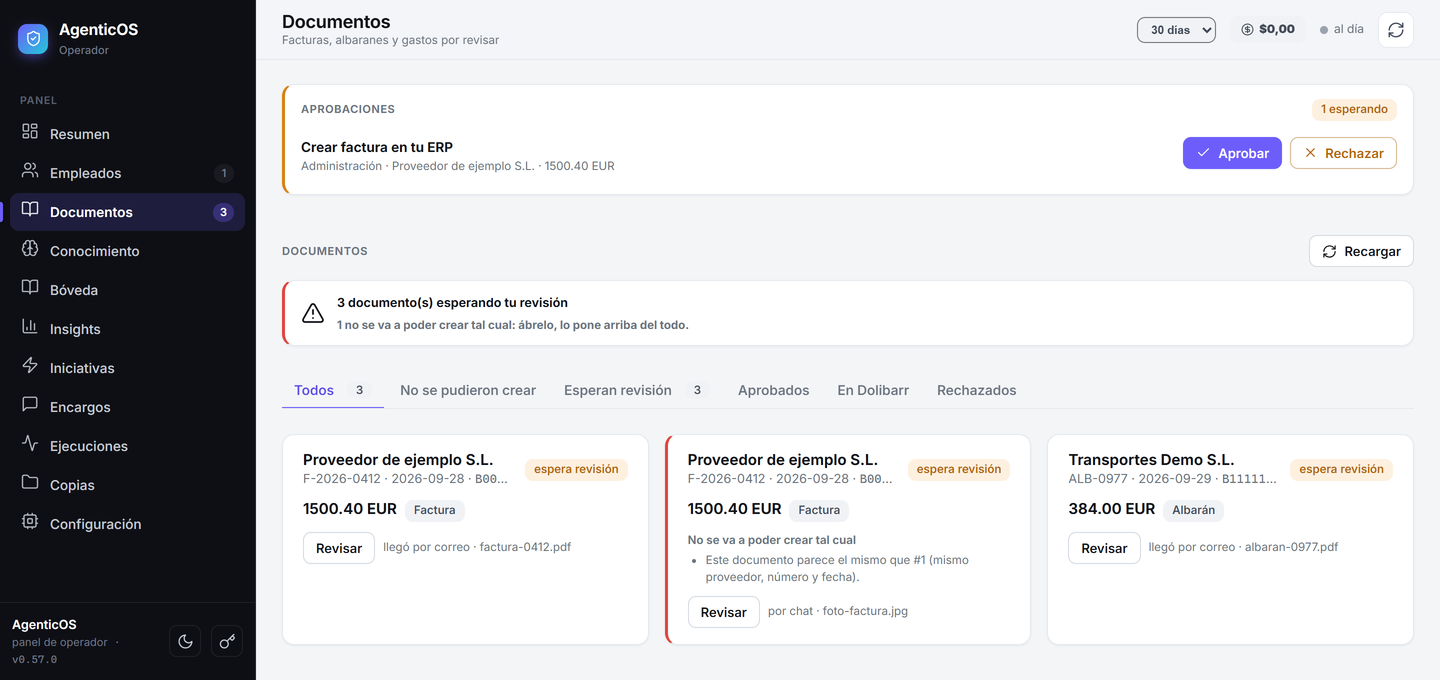
Task: Reload documents with the Recargar button
Action: (1361, 251)
